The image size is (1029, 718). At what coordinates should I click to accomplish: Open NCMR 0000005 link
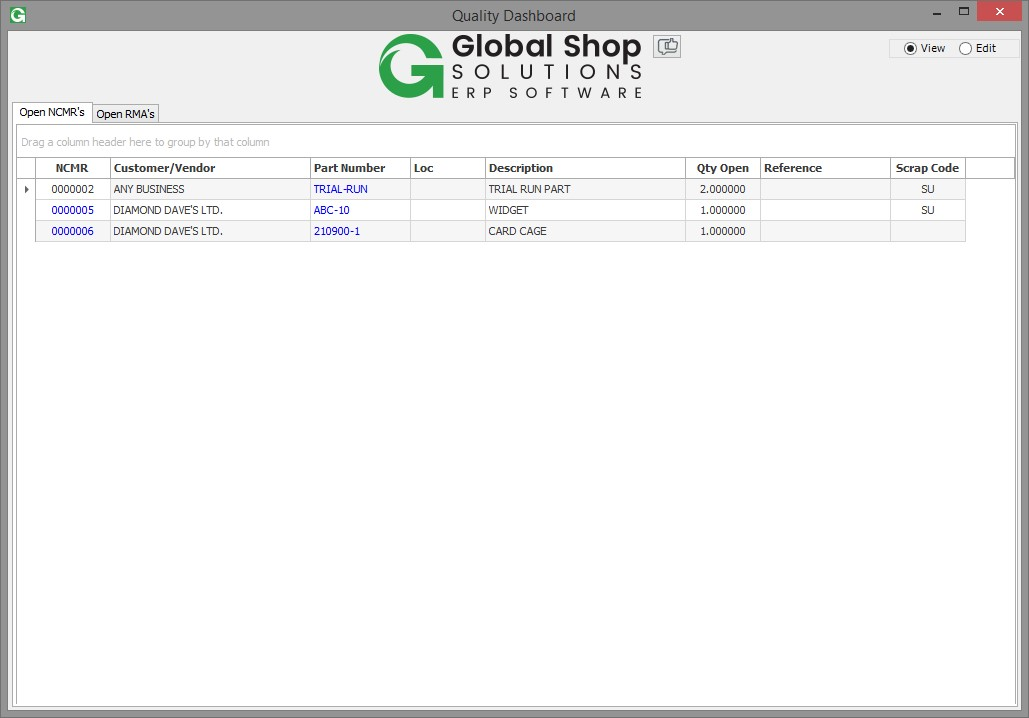pyautogui.click(x=73, y=210)
